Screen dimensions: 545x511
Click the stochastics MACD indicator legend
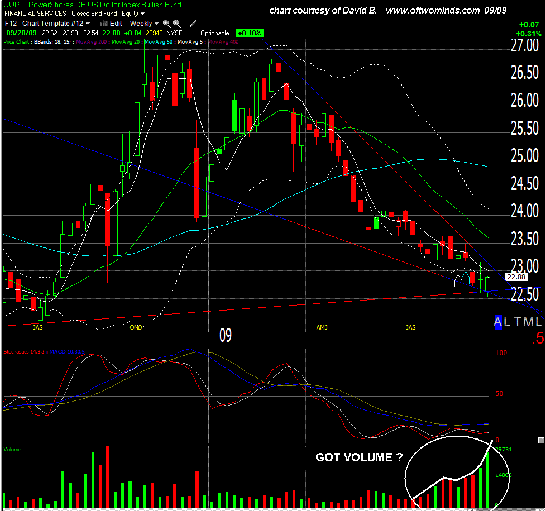pyautogui.click(x=44, y=352)
